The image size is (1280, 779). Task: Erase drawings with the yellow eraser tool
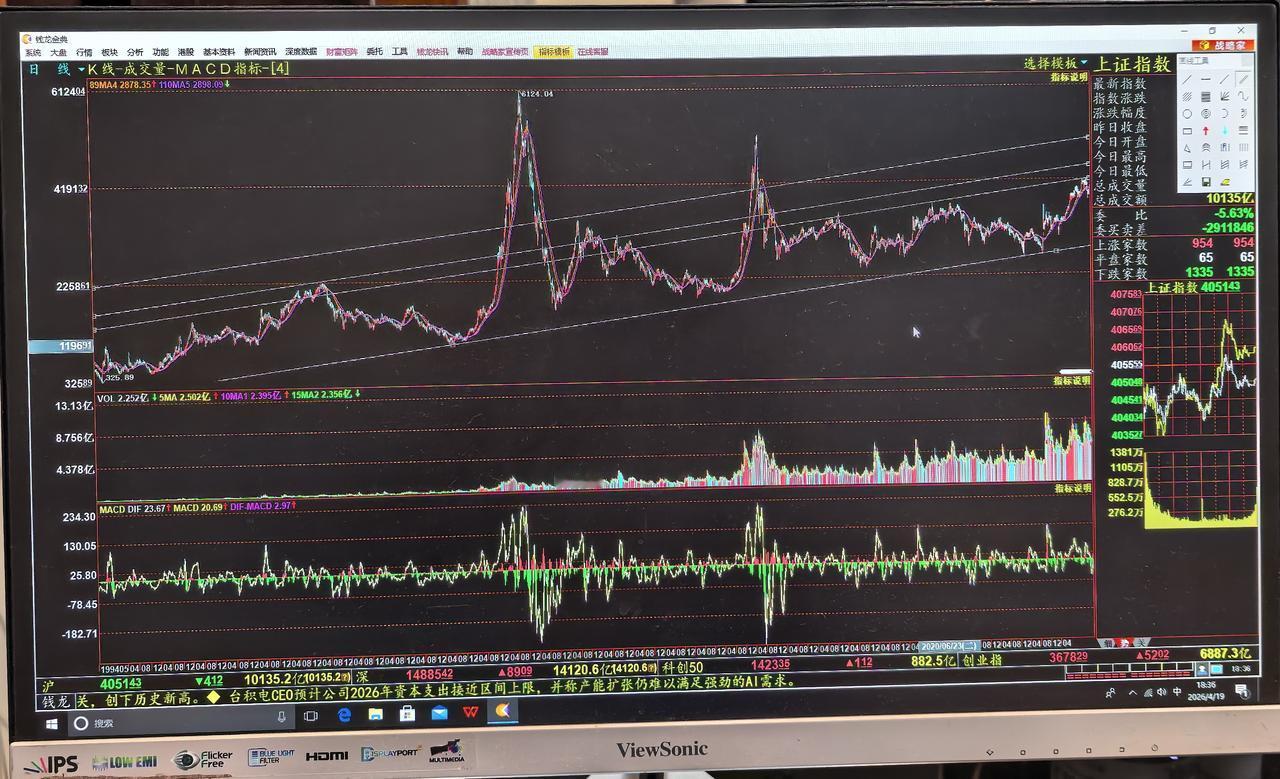[1225, 182]
